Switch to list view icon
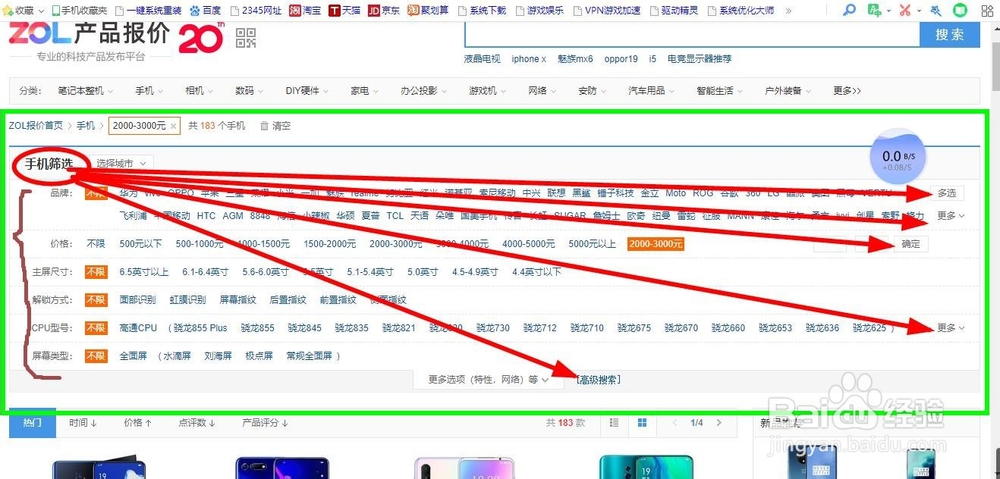Image resolution: width=1000 pixels, height=479 pixels. (614, 423)
